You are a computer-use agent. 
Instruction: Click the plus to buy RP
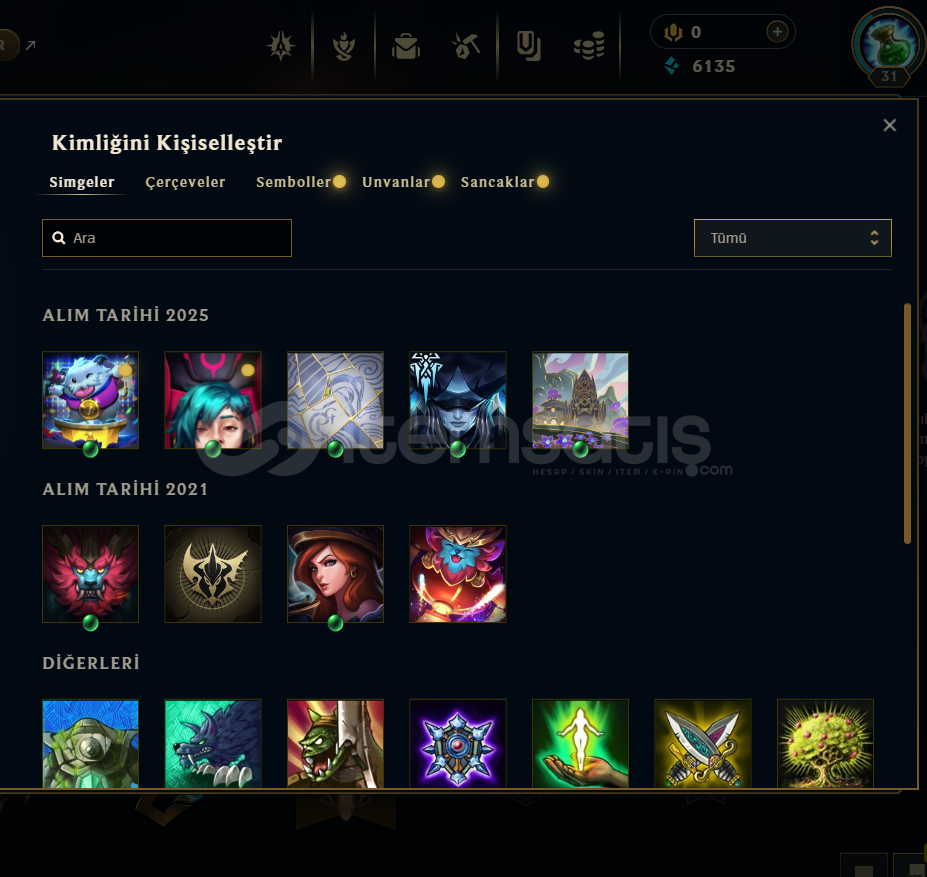777,31
